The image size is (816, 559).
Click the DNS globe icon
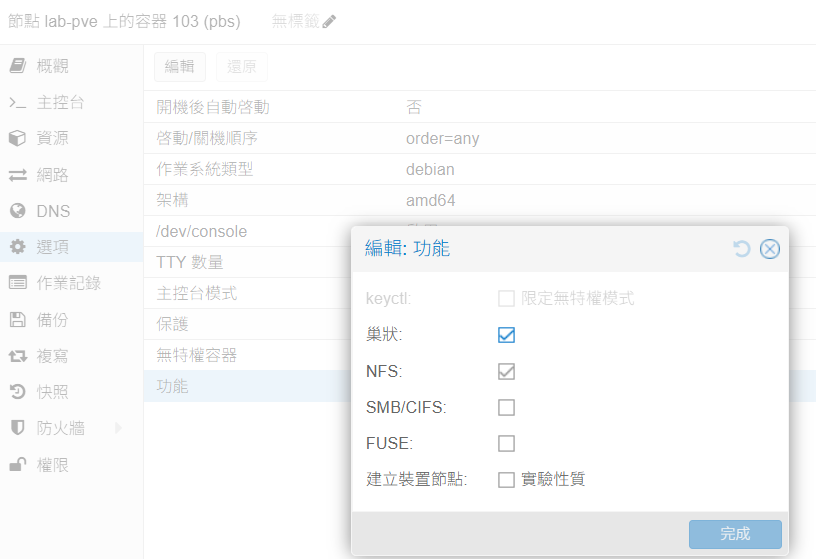point(17,211)
